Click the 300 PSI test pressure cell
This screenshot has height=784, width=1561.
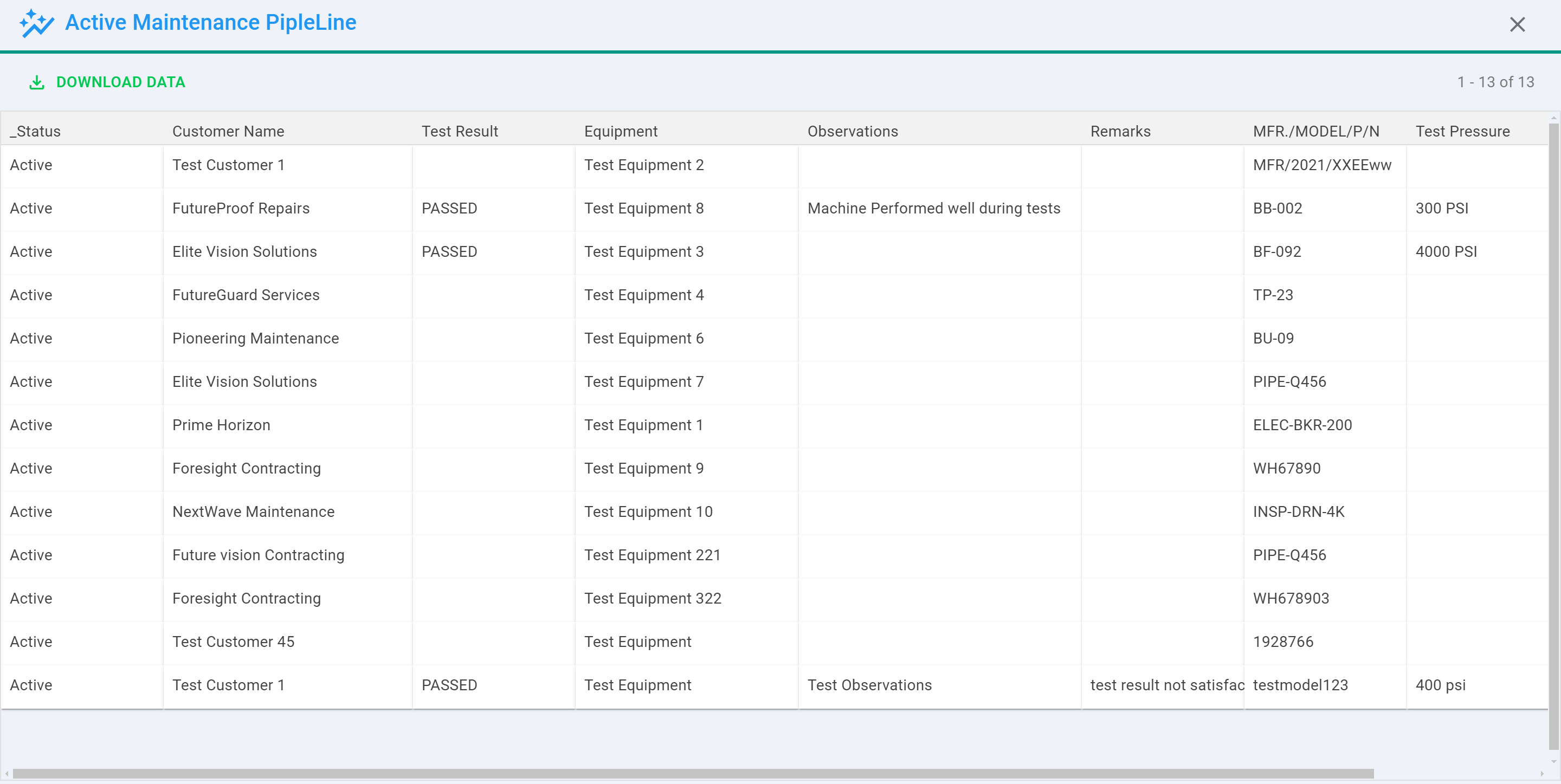[x=1478, y=209]
